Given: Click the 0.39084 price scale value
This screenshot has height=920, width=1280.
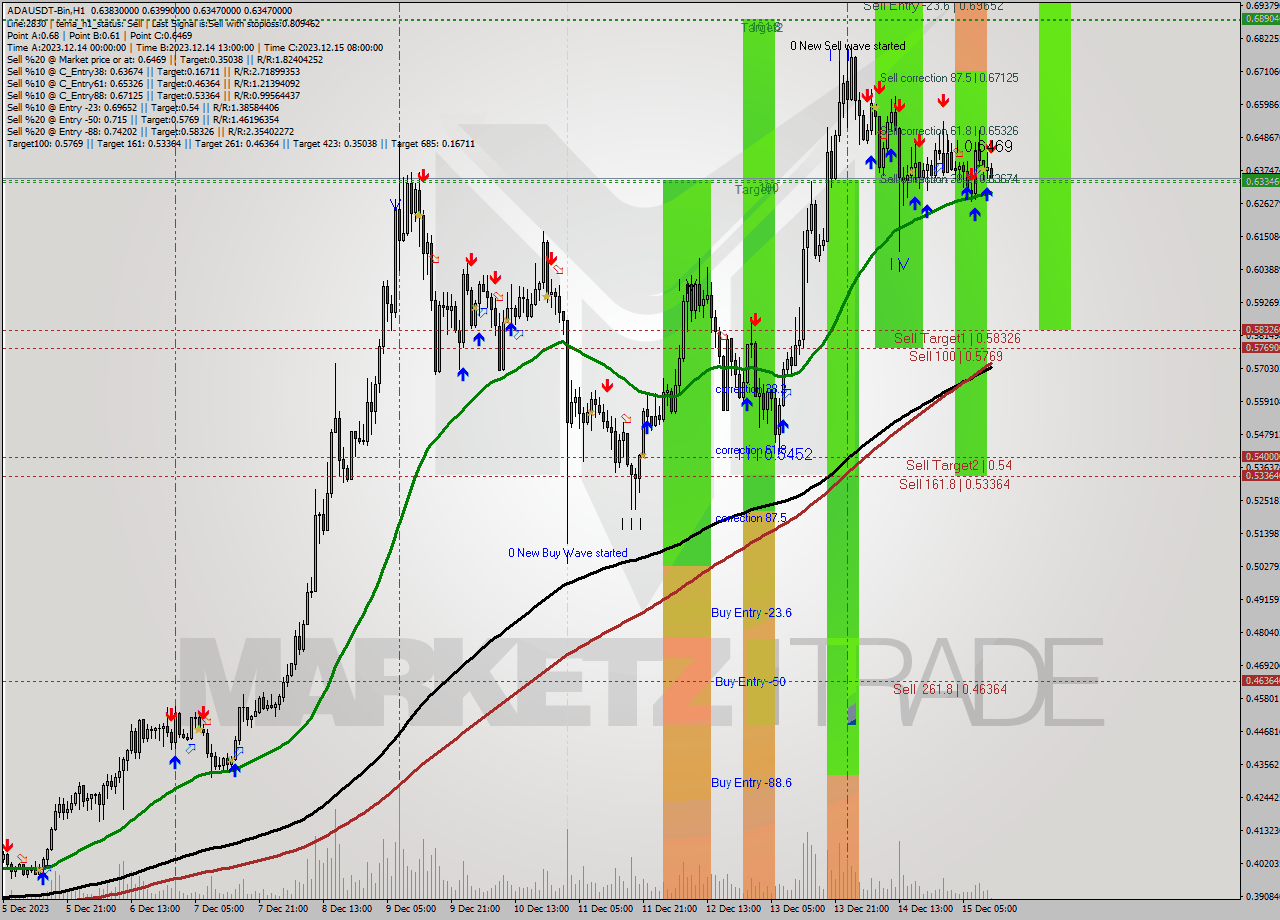Looking at the screenshot, I should pyautogui.click(x=1260, y=896).
